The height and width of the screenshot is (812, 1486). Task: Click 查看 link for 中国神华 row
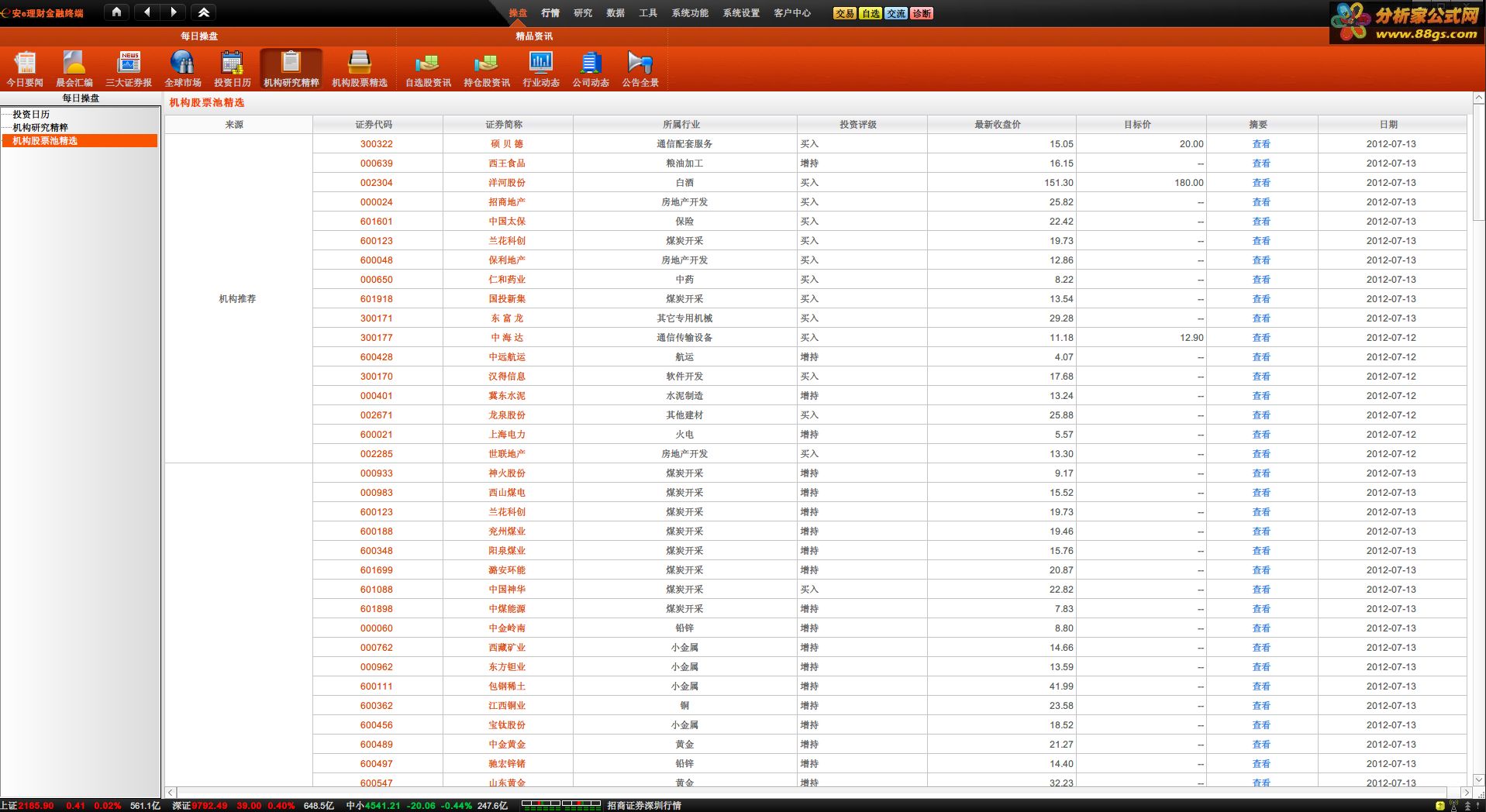[x=1261, y=590]
